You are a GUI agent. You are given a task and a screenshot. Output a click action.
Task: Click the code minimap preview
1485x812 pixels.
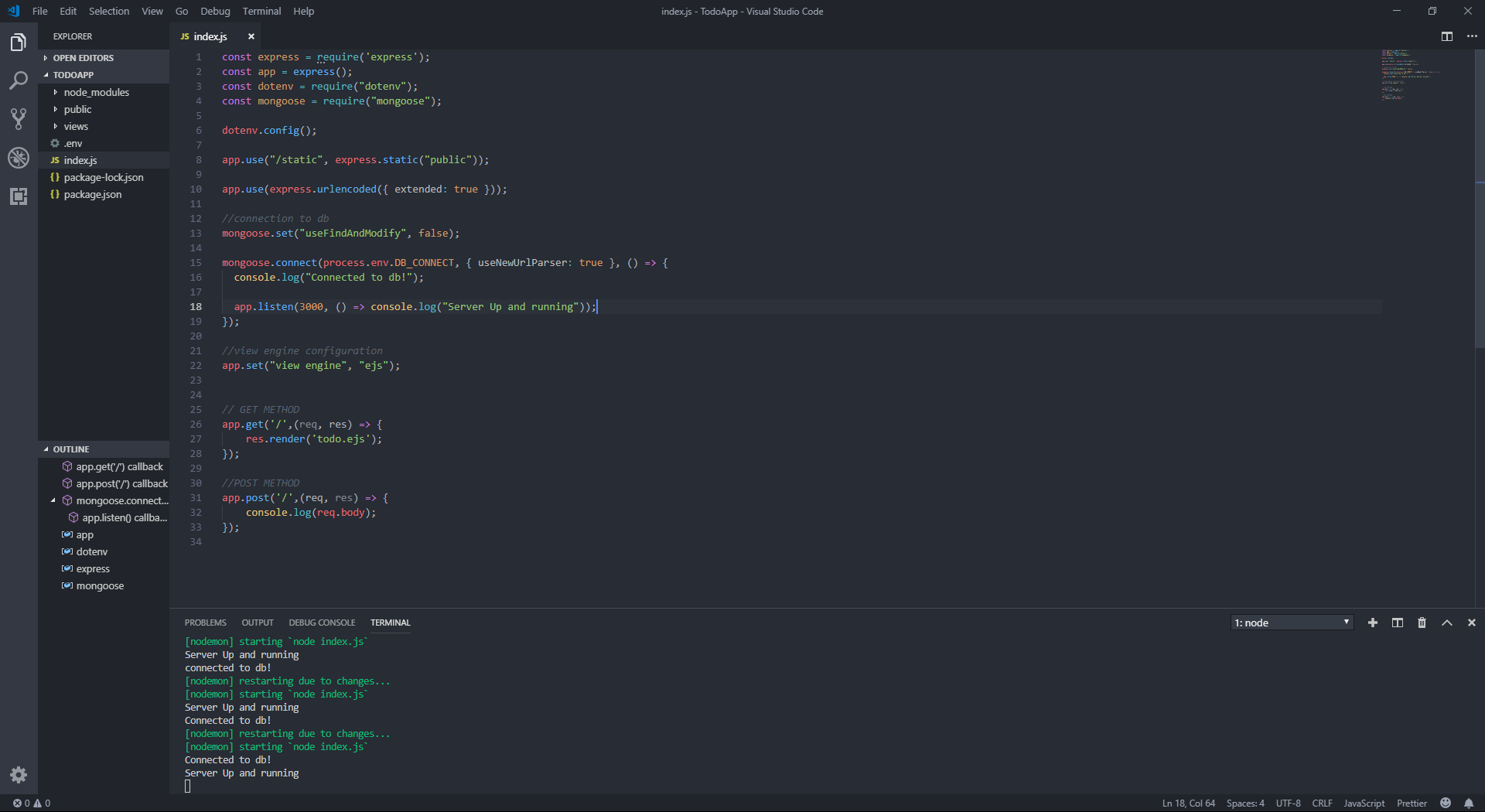tap(1412, 74)
